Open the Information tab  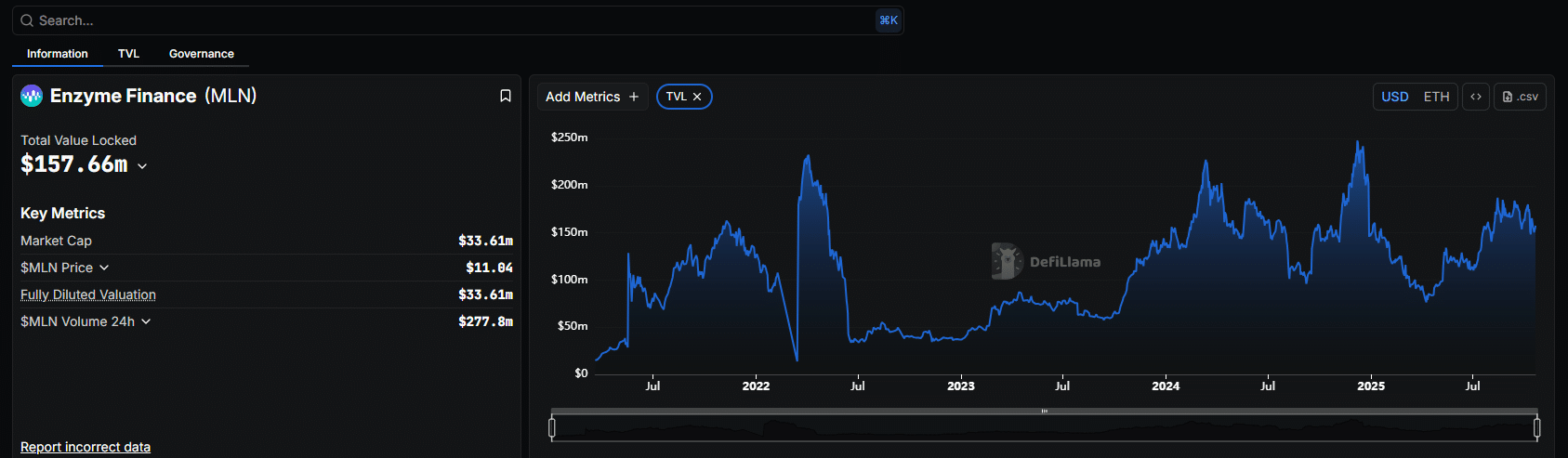[58, 54]
